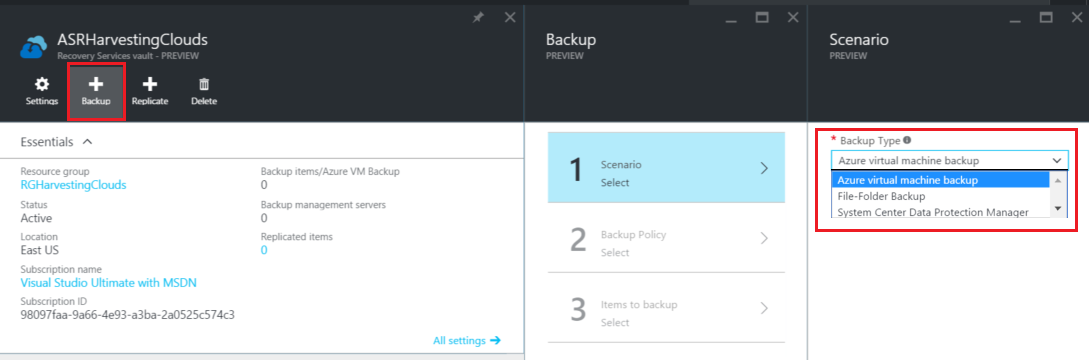Maximize the Backup blade
Viewport: 1089px width, 360px height.
click(762, 17)
